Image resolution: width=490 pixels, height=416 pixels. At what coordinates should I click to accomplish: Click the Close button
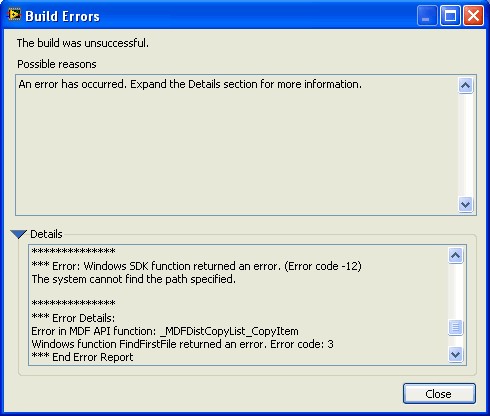point(439,394)
